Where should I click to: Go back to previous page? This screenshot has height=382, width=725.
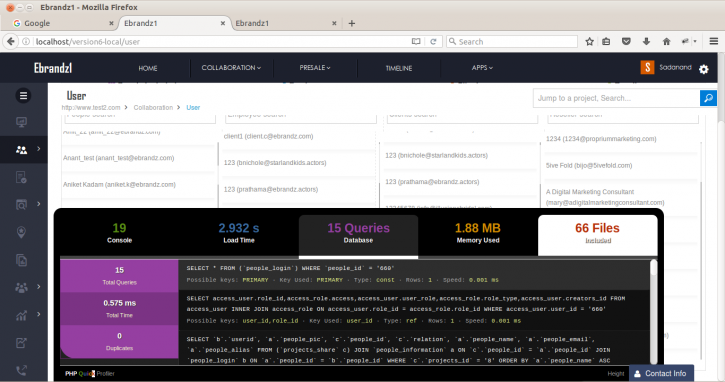[11, 42]
